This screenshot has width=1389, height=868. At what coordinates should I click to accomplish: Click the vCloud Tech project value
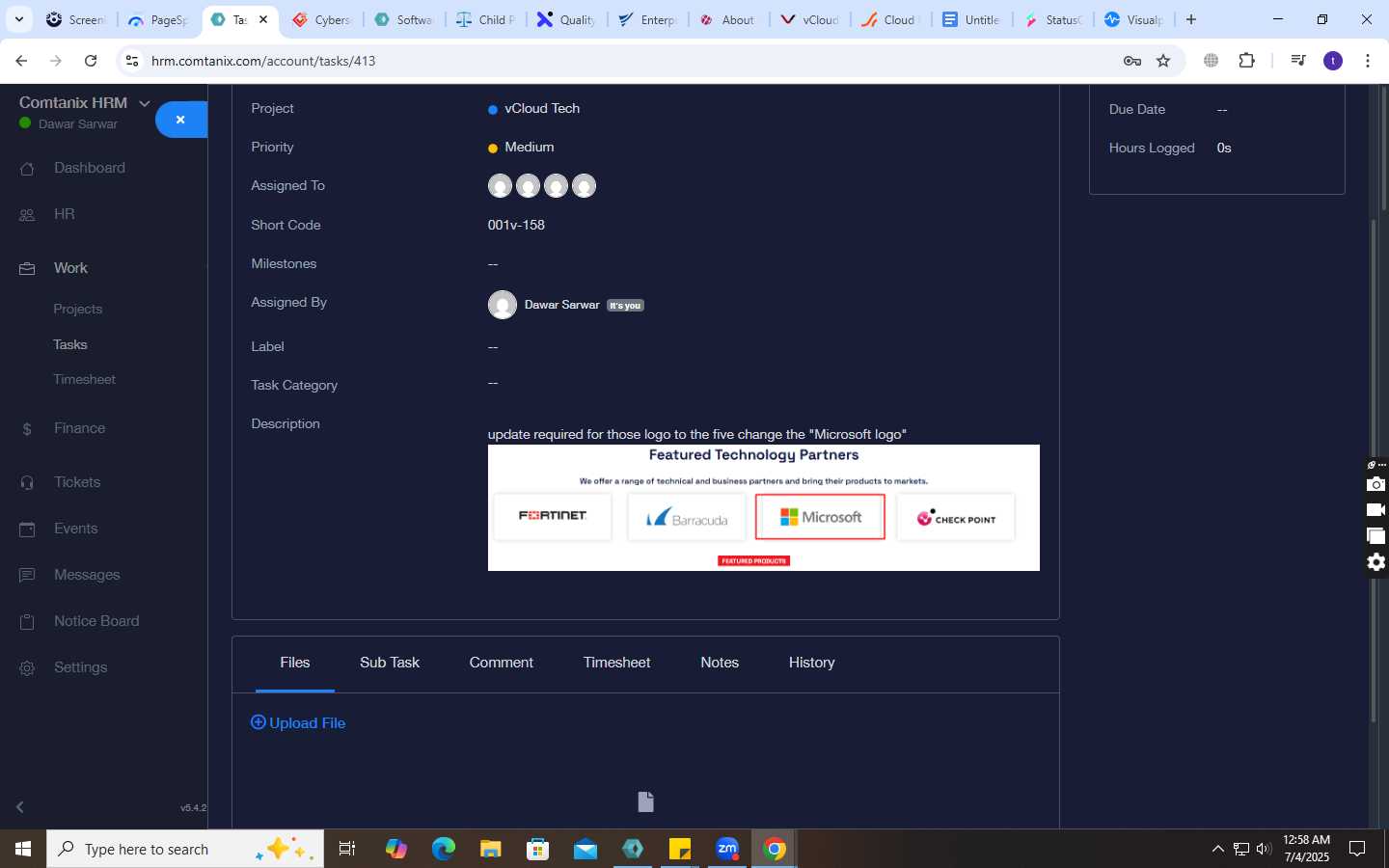click(x=542, y=109)
